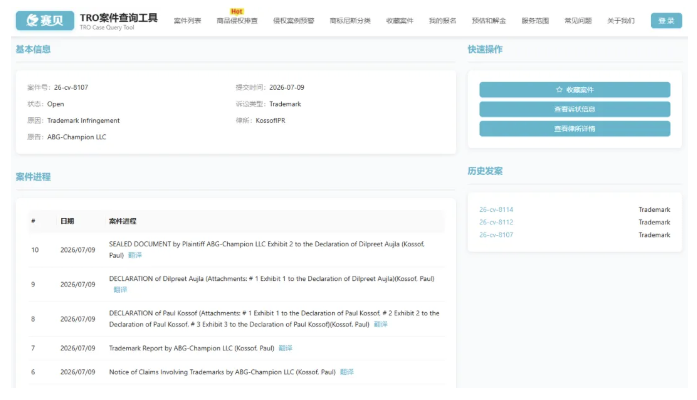Click the 快速操作 section heading
This screenshot has height=400, width=697.
[x=485, y=49]
